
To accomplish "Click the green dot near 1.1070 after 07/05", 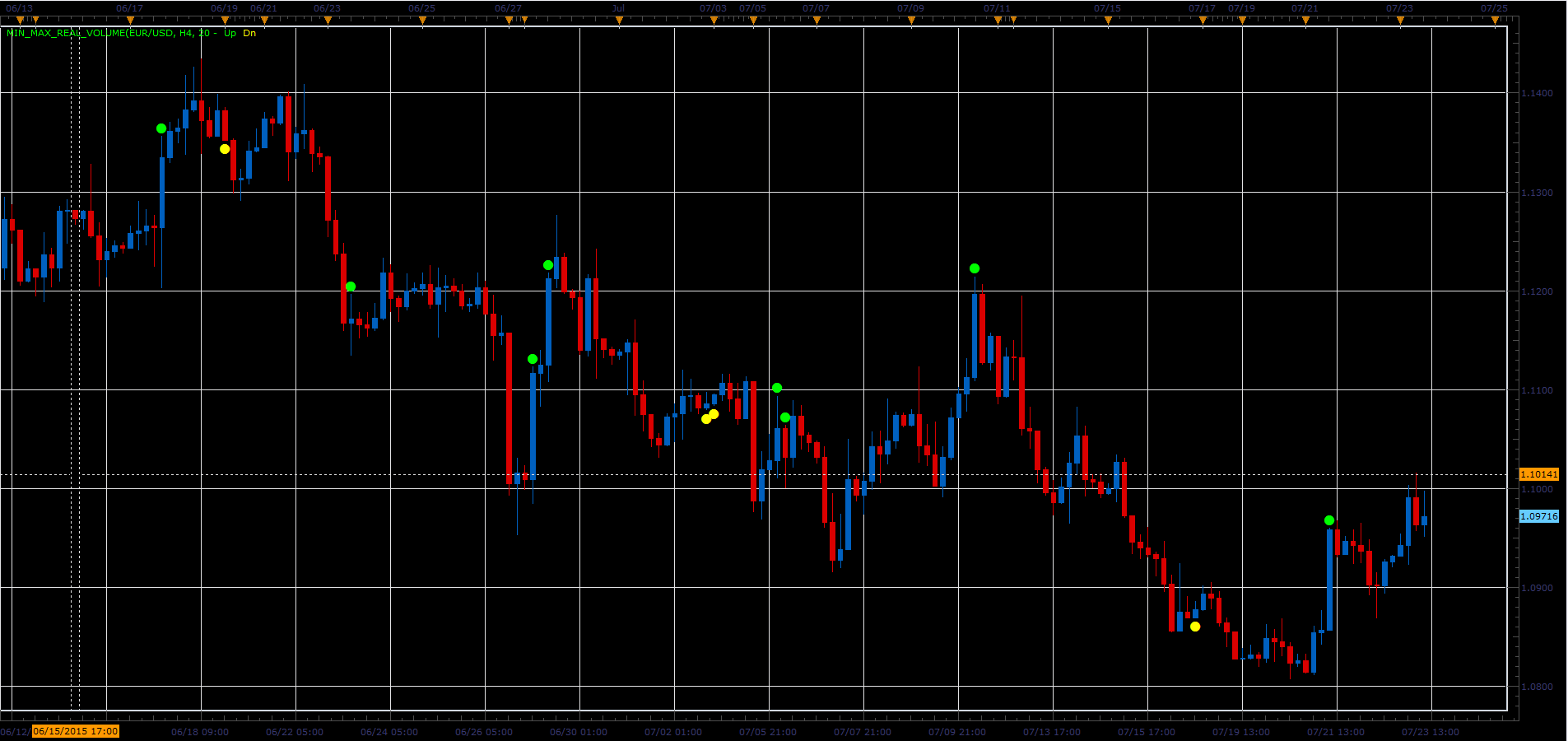I will click(x=785, y=417).
